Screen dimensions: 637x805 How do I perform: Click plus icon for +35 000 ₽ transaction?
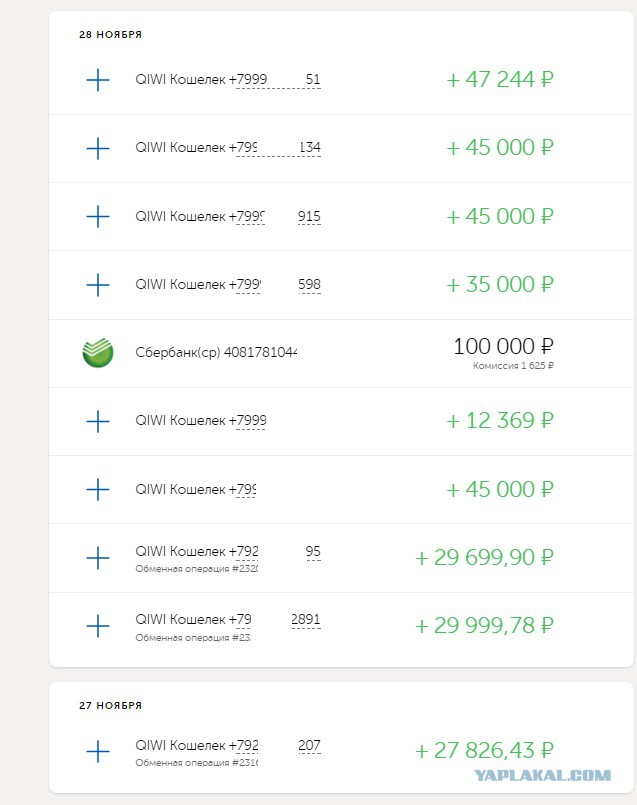[x=98, y=285]
